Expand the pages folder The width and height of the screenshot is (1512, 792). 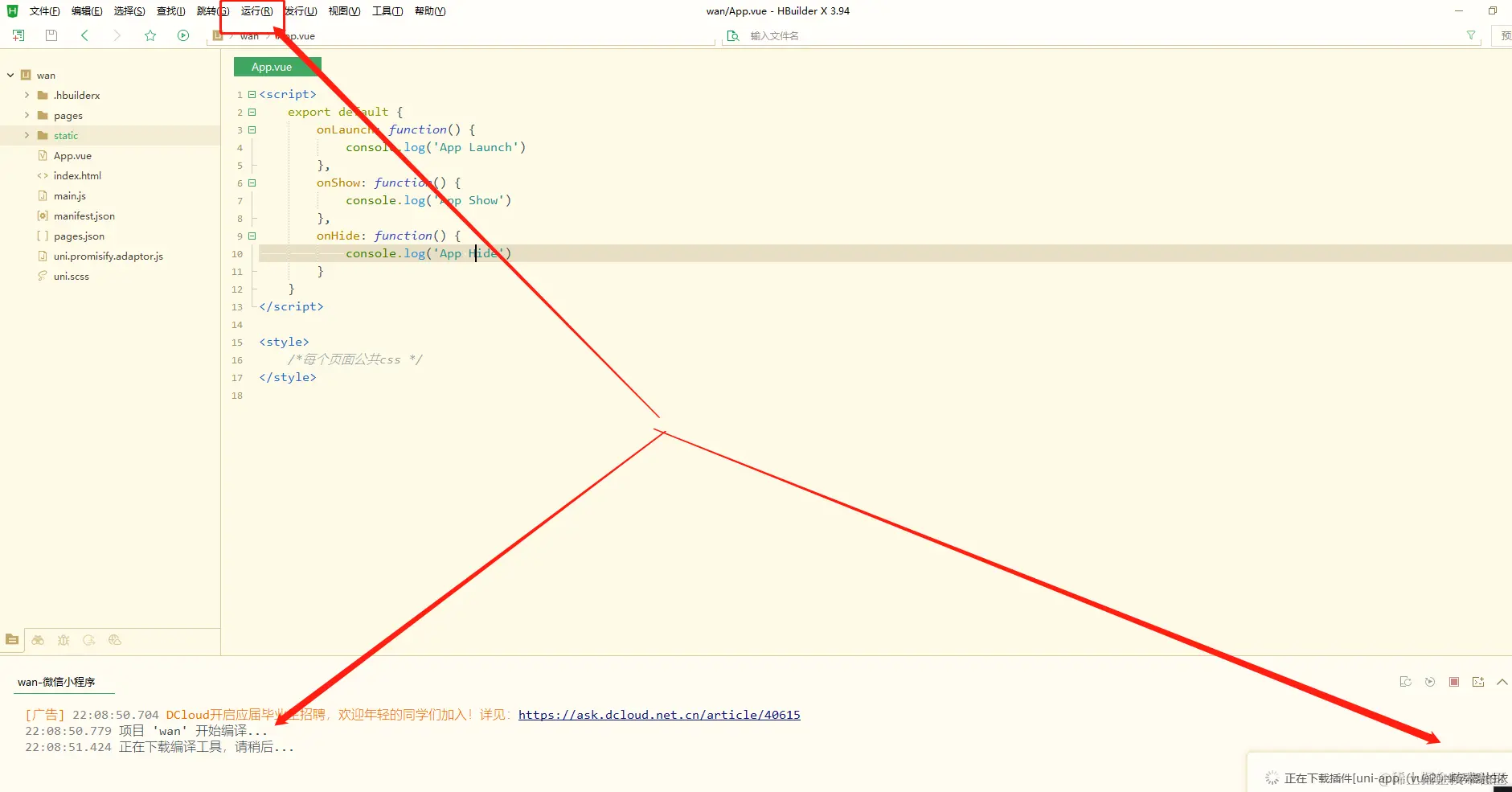click(x=27, y=115)
